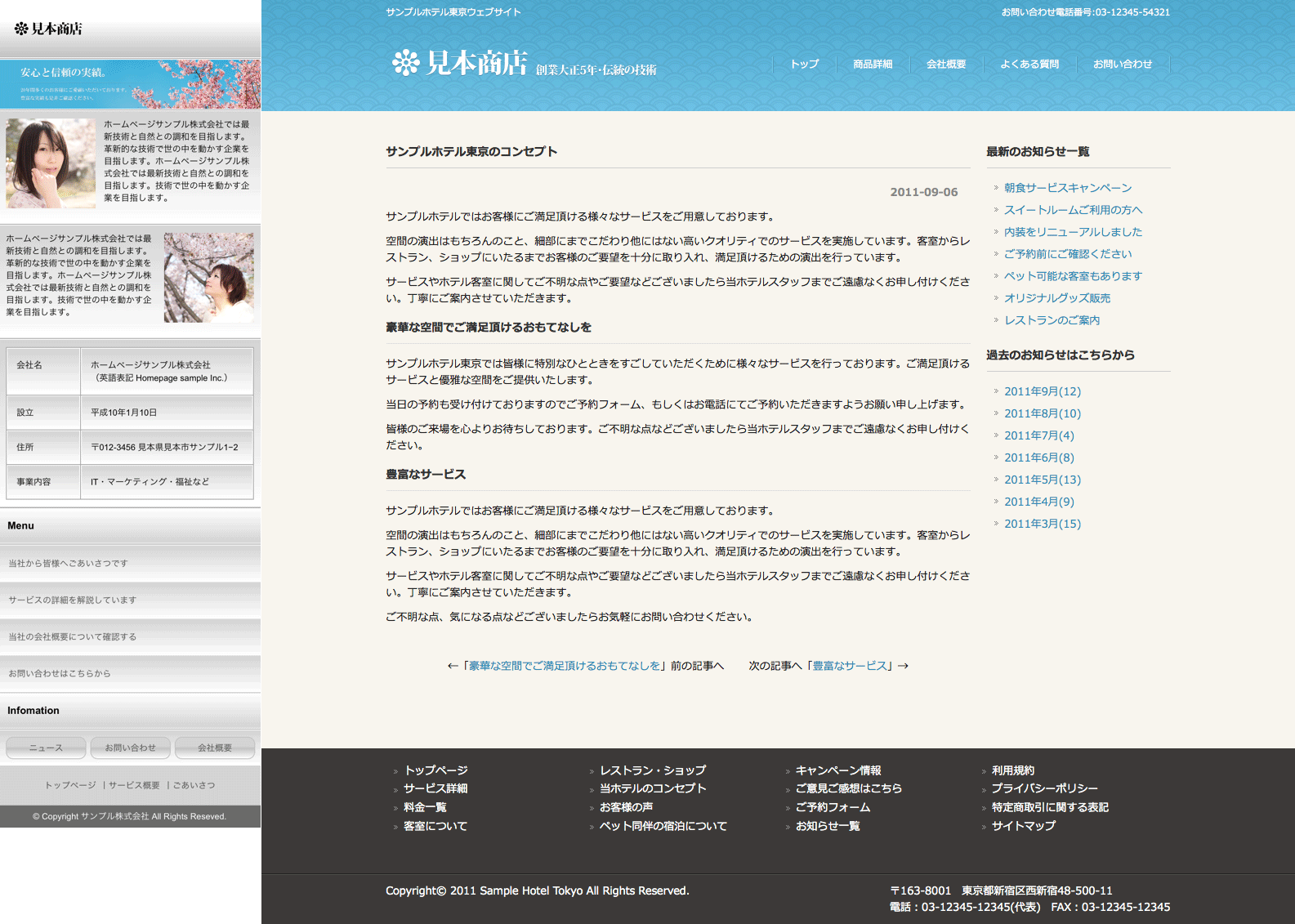Image resolution: width=1295 pixels, height=924 pixels.
Task: Go to previous article 豪華な空間でご満足頂けるおもてなしを
Action: pos(565,666)
